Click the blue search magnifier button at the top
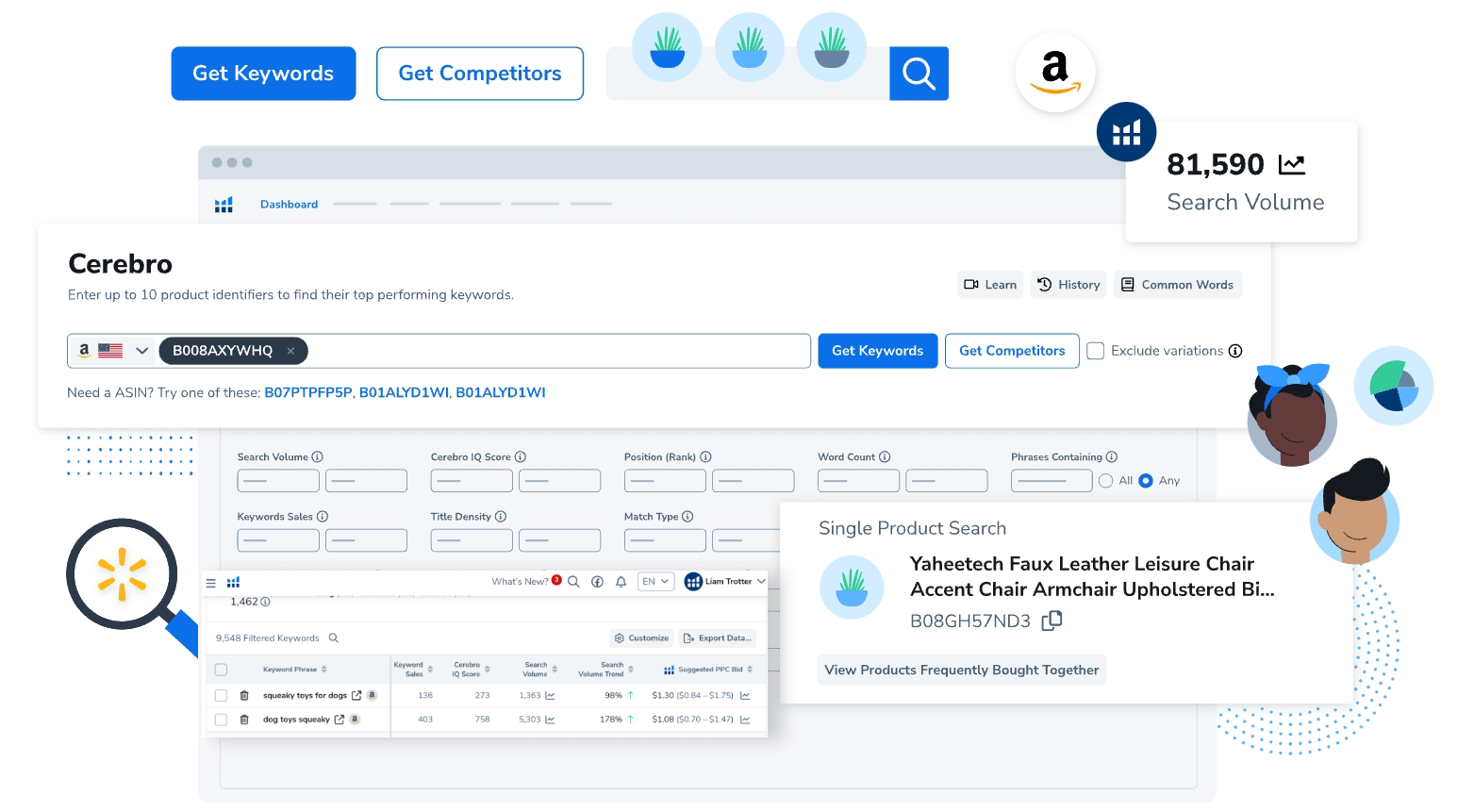 click(919, 73)
